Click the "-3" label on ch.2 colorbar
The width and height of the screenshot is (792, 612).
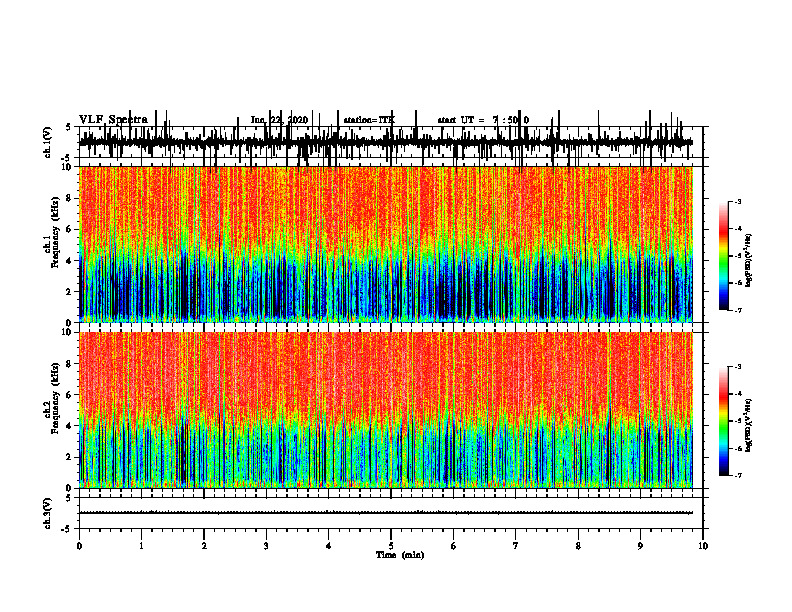[738, 367]
